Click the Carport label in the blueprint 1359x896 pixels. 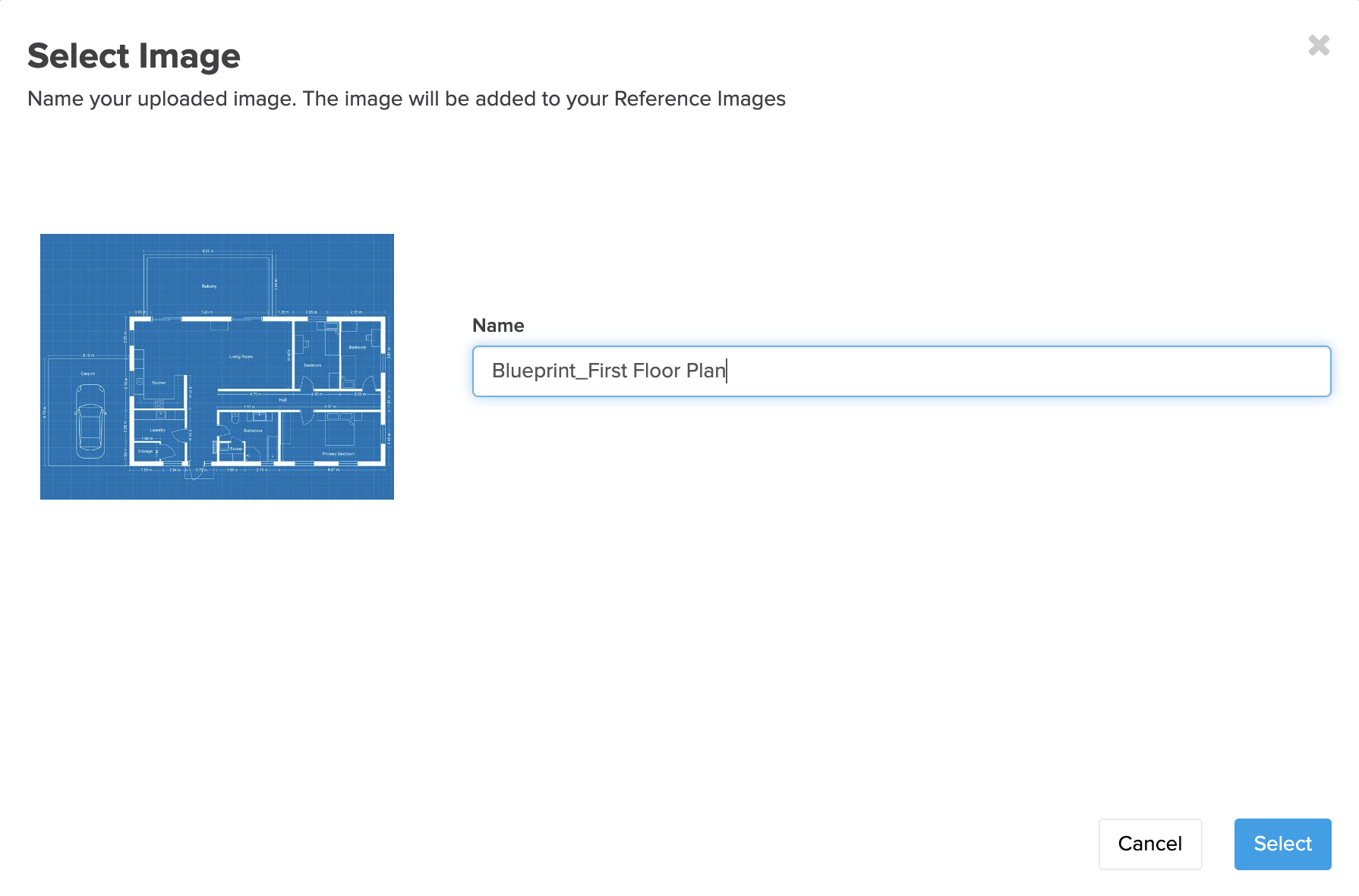88,374
